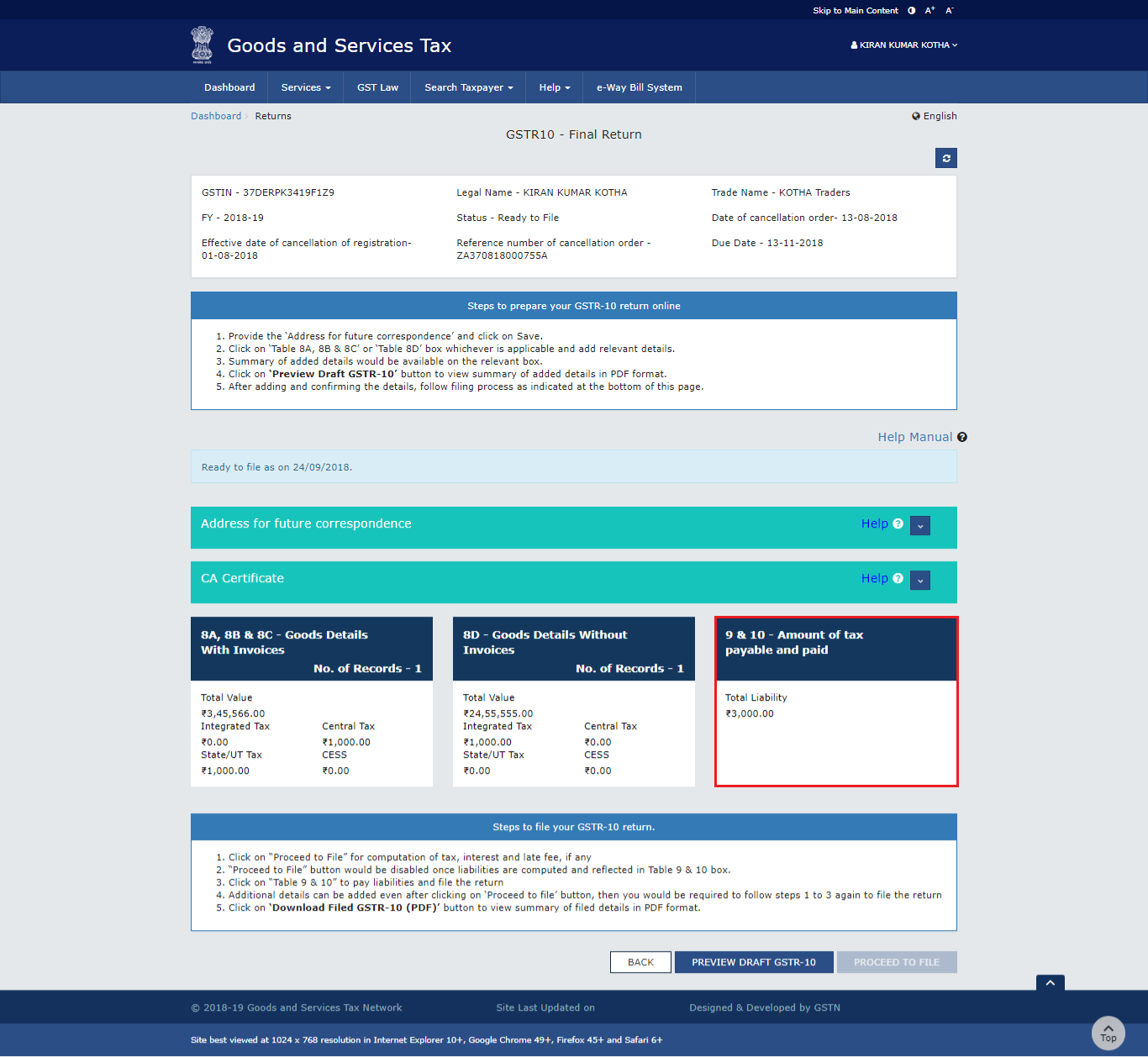
Task: Click the refresh icon above the GSTIN details
Action: (945, 158)
